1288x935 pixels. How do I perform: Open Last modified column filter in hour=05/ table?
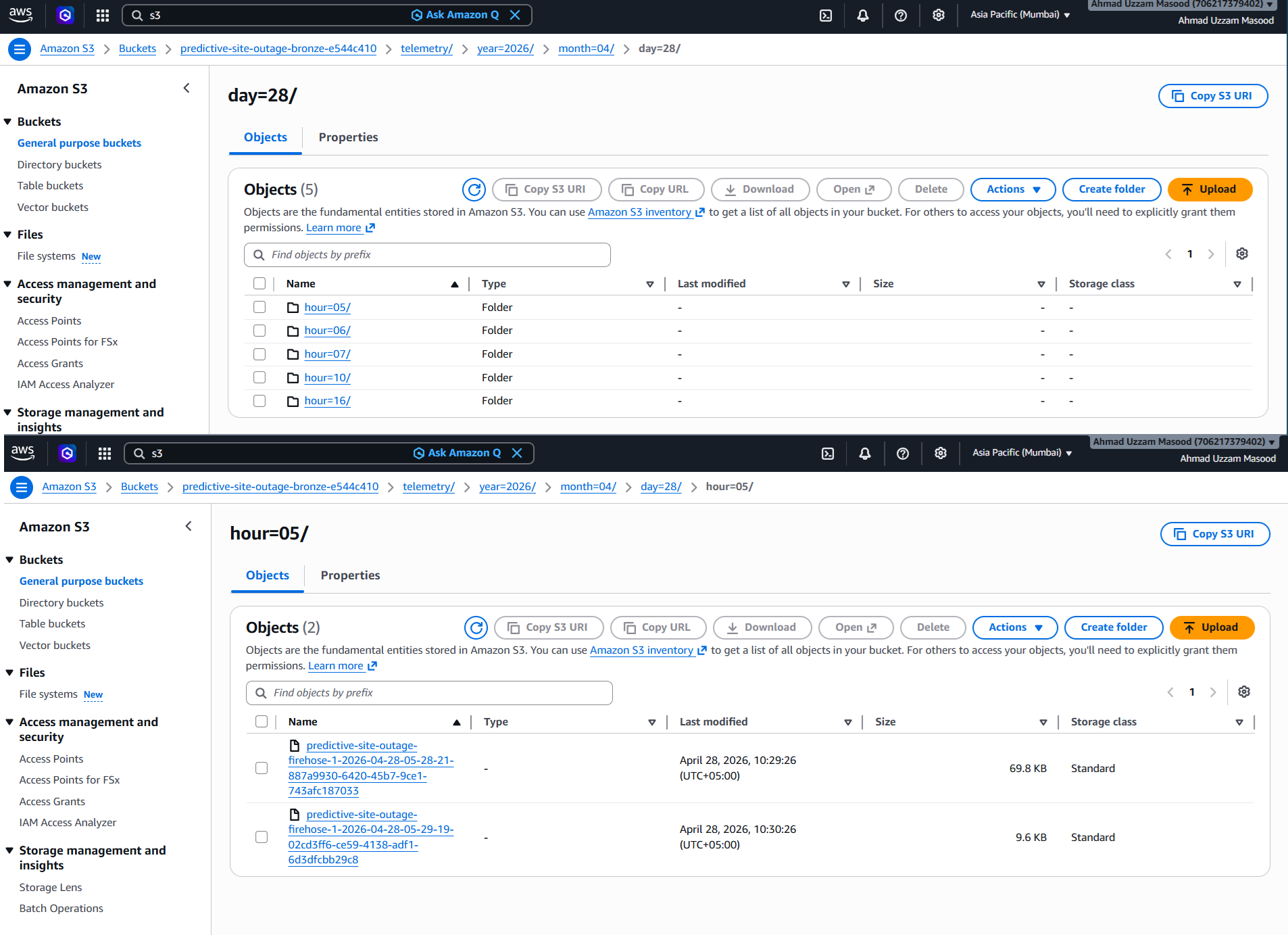pyautogui.click(x=848, y=722)
